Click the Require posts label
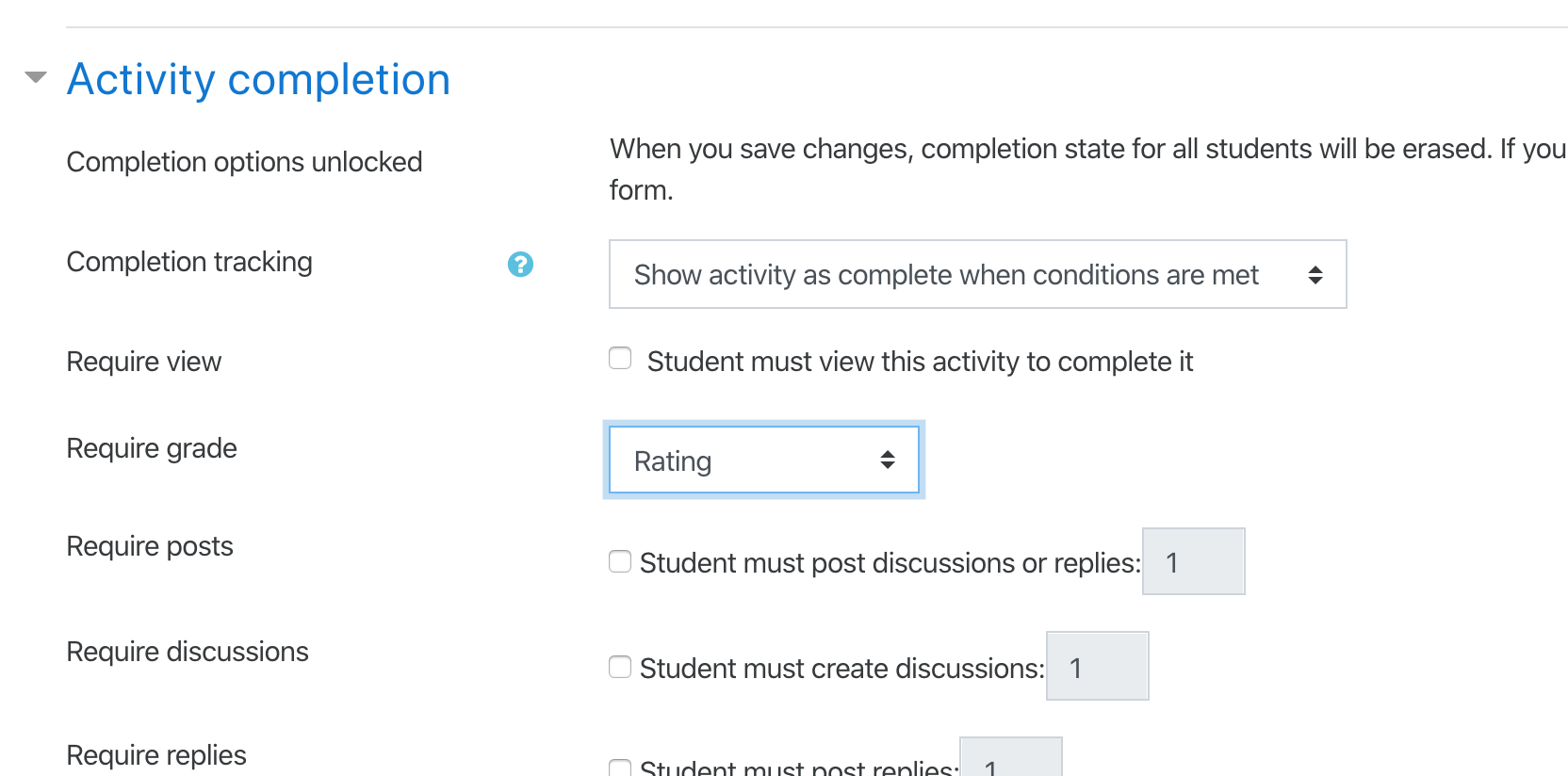 [150, 546]
